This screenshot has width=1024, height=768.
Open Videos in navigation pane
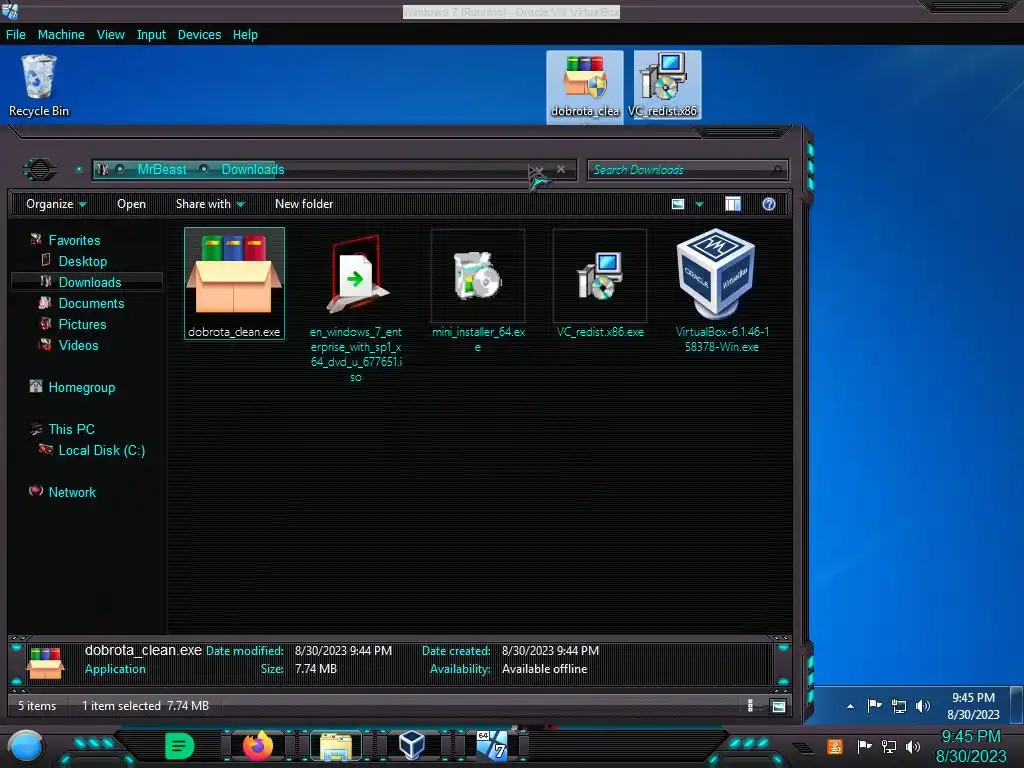pos(78,345)
